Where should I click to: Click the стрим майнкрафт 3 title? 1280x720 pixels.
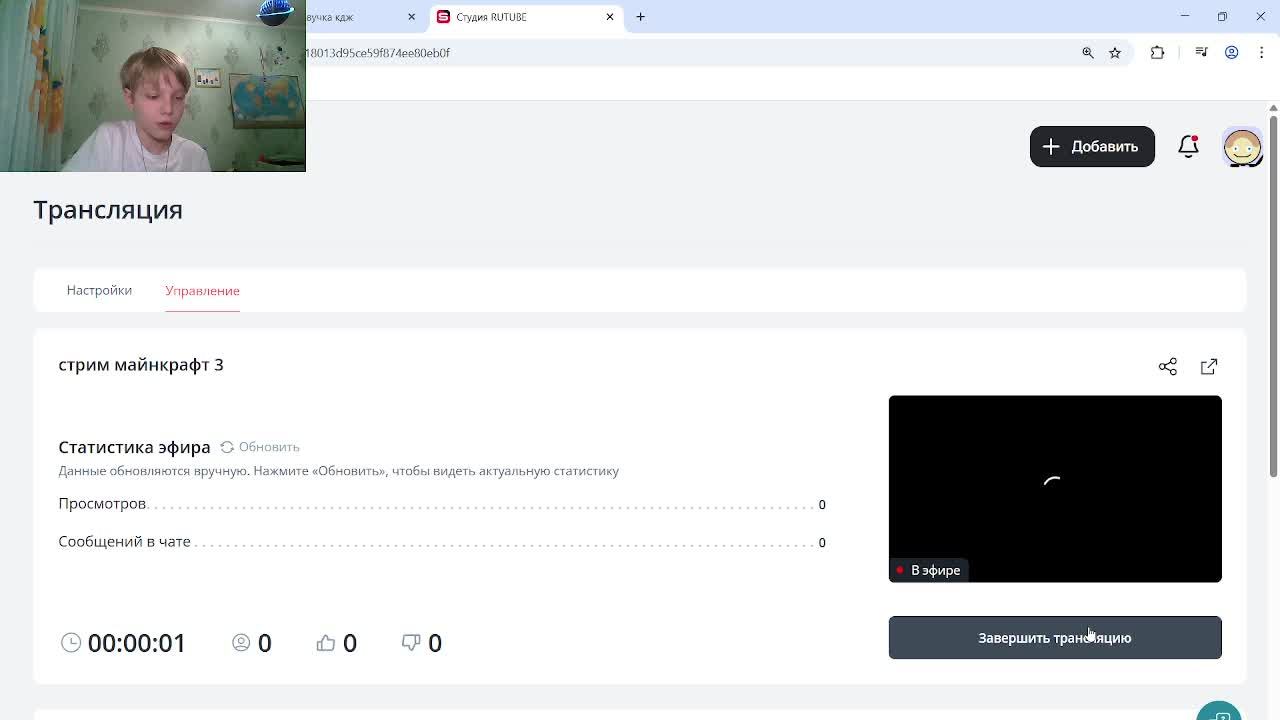pyautogui.click(x=141, y=365)
